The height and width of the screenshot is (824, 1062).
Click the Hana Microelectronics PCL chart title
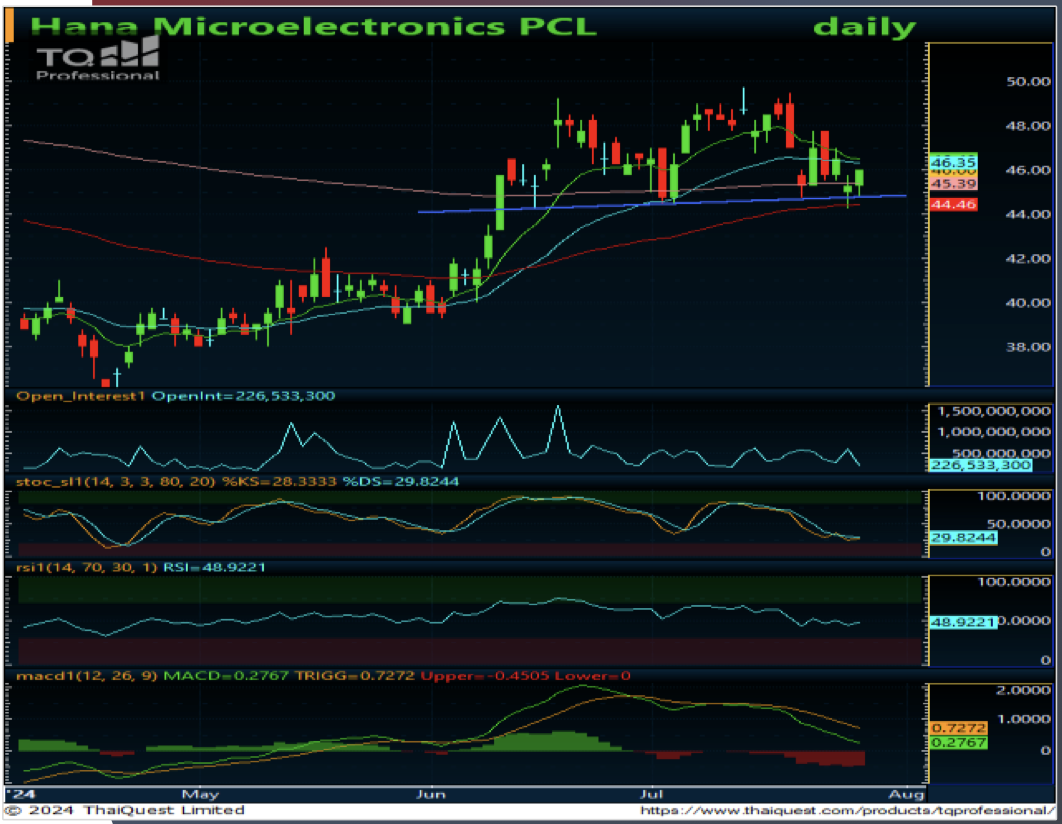click(x=314, y=26)
